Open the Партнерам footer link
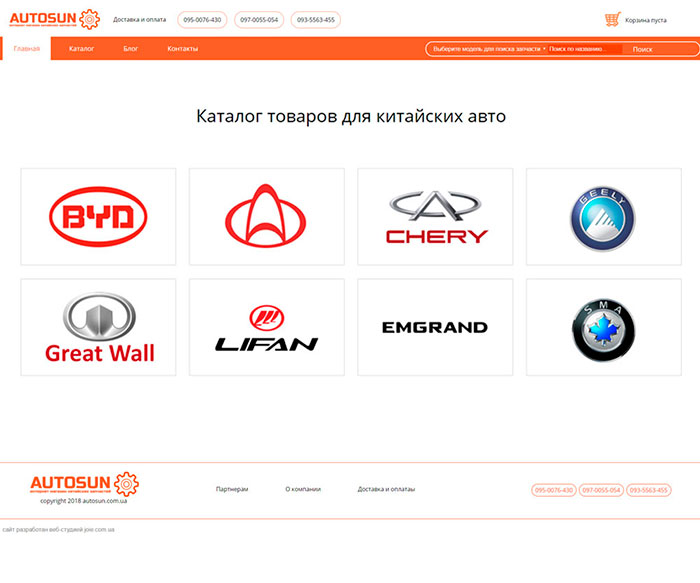700x583 pixels. point(232,489)
